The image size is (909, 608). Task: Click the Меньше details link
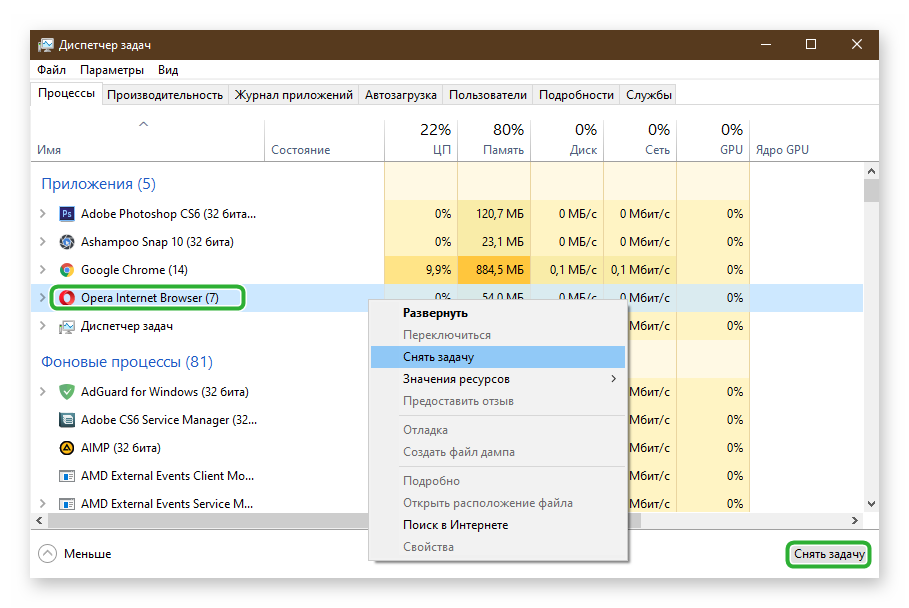(x=88, y=554)
